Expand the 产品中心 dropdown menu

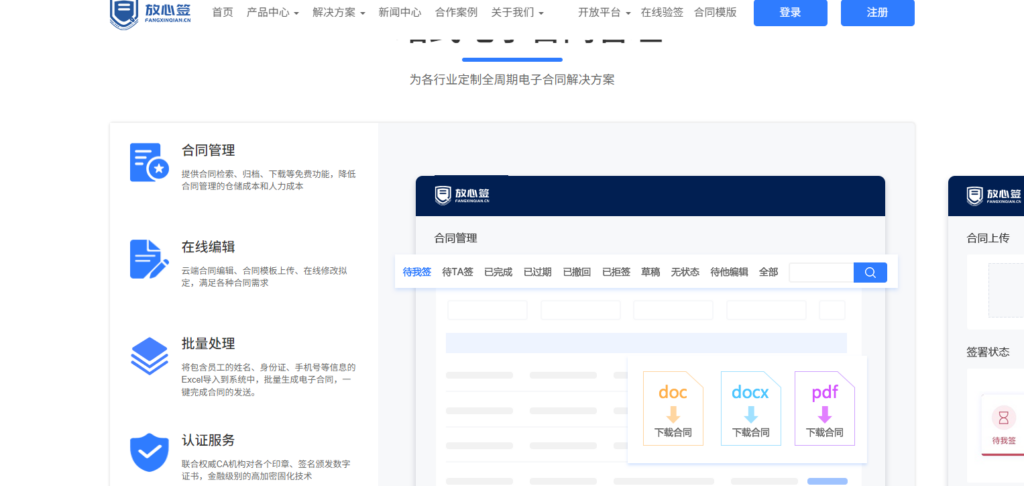272,13
